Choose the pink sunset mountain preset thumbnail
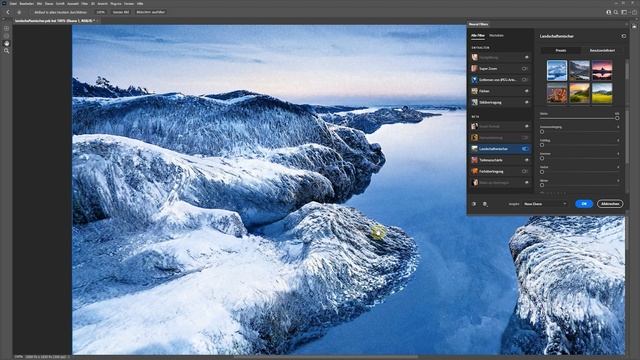The height and width of the screenshot is (360, 640). click(x=602, y=71)
